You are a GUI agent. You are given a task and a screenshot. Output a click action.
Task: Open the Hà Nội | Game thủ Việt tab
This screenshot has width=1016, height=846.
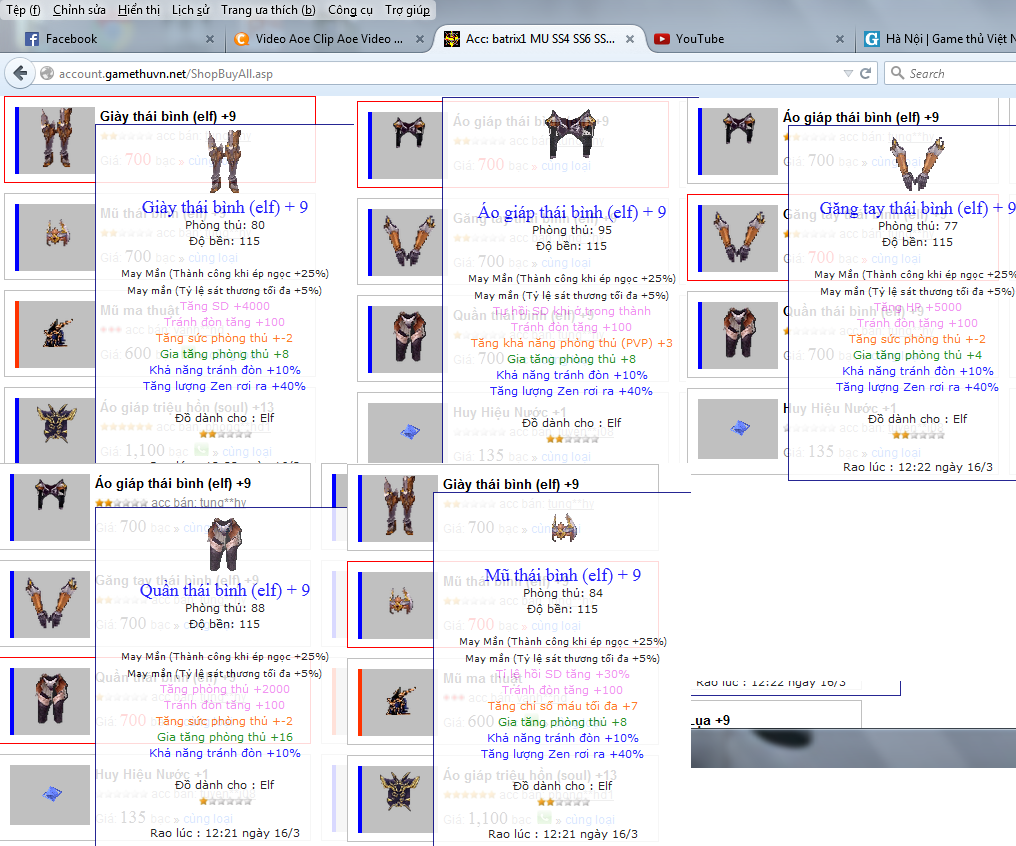coord(938,39)
